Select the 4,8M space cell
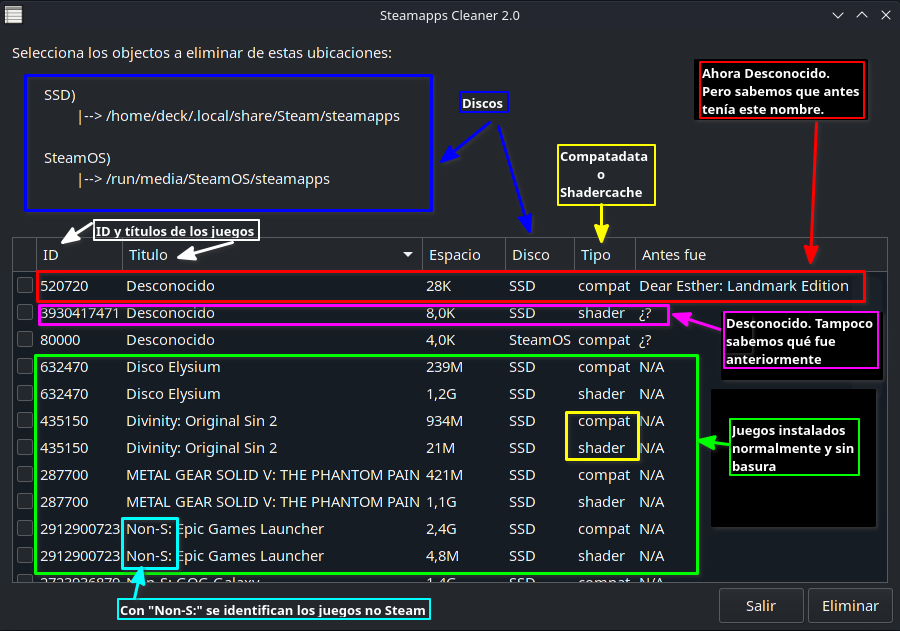The width and height of the screenshot is (900, 631). click(443, 556)
